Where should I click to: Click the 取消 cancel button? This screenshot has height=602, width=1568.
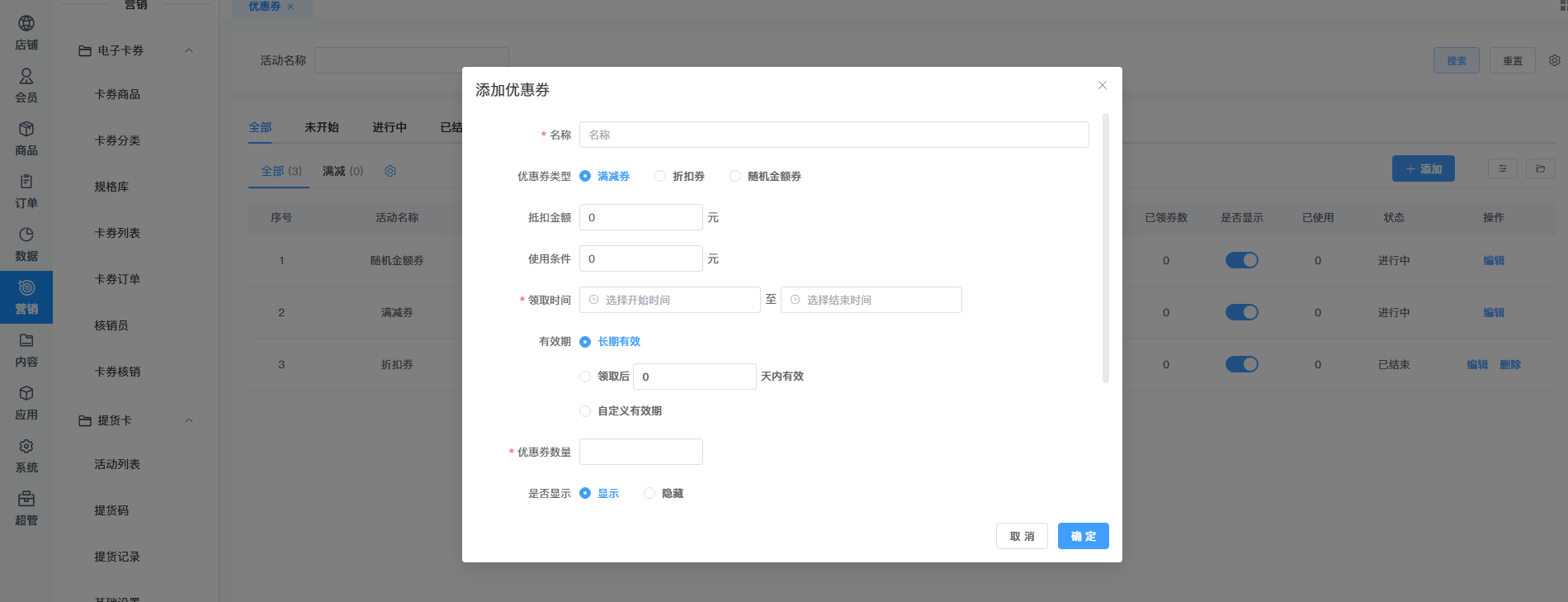tap(1022, 536)
